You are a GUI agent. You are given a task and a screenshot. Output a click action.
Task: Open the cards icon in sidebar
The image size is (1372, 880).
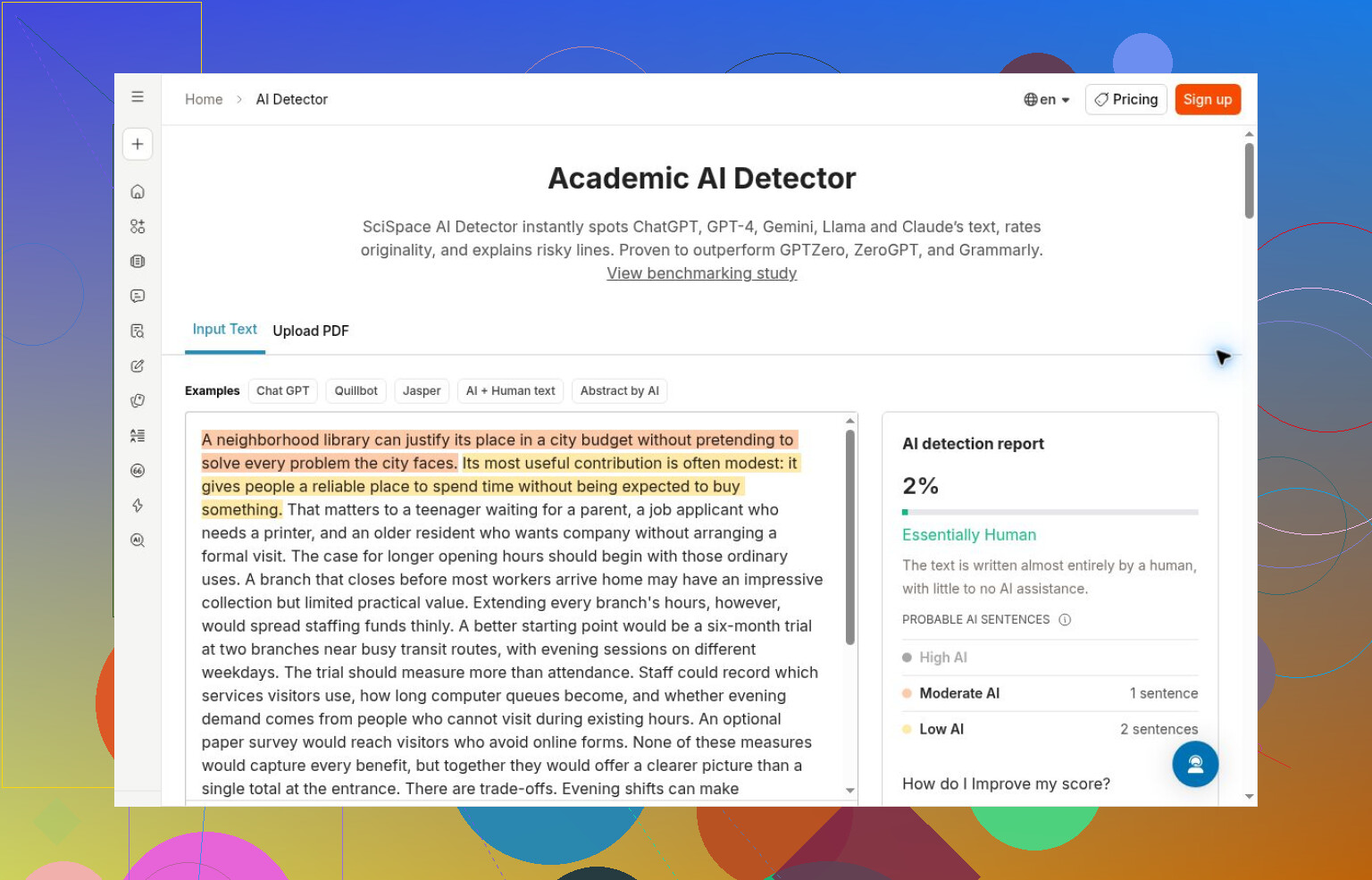pyautogui.click(x=138, y=400)
